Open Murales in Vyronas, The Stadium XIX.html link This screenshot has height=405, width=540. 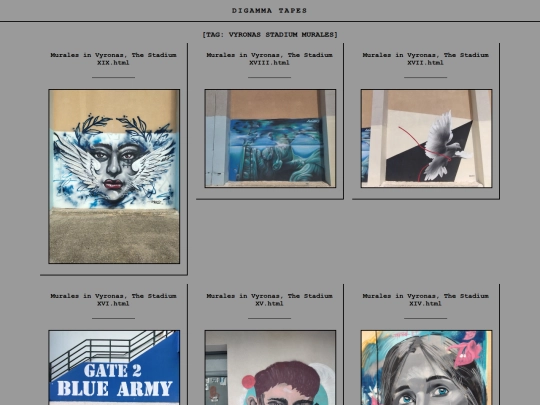113,59
